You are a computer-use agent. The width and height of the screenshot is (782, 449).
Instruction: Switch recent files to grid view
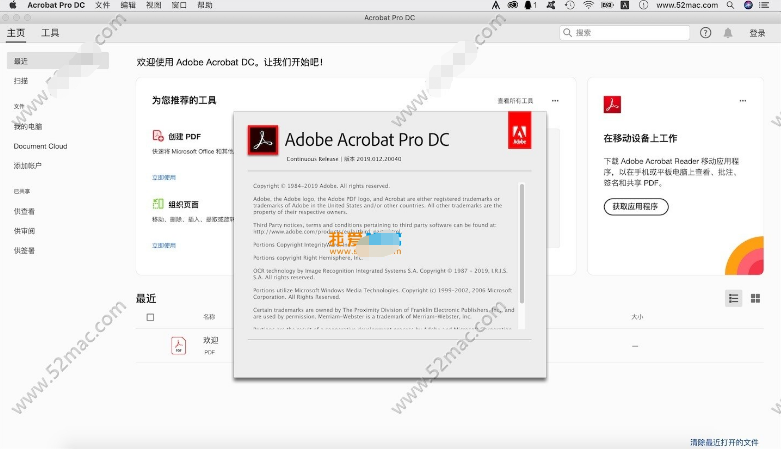coord(756,298)
